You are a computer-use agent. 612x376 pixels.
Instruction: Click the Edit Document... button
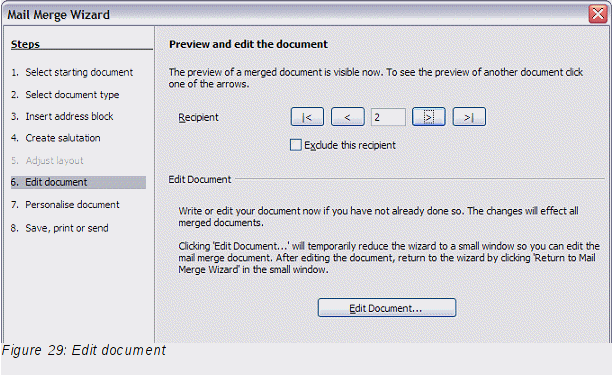point(387,308)
